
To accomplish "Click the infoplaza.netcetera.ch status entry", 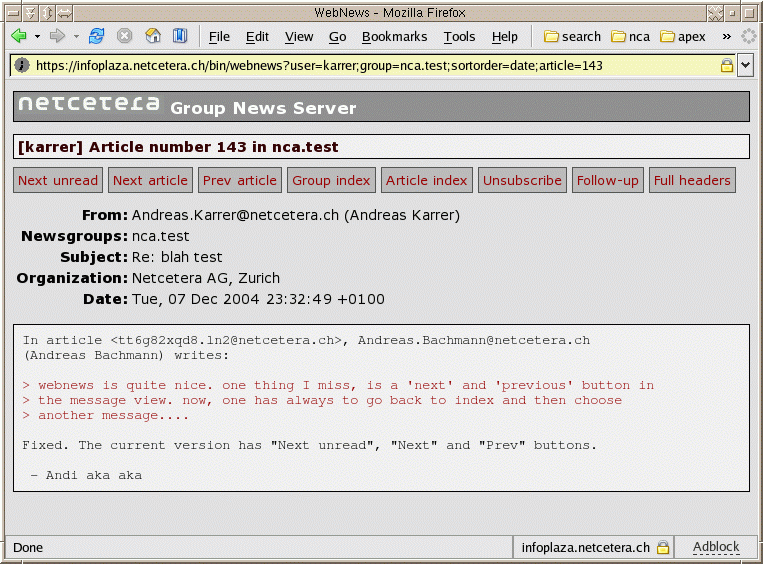I will (x=585, y=547).
